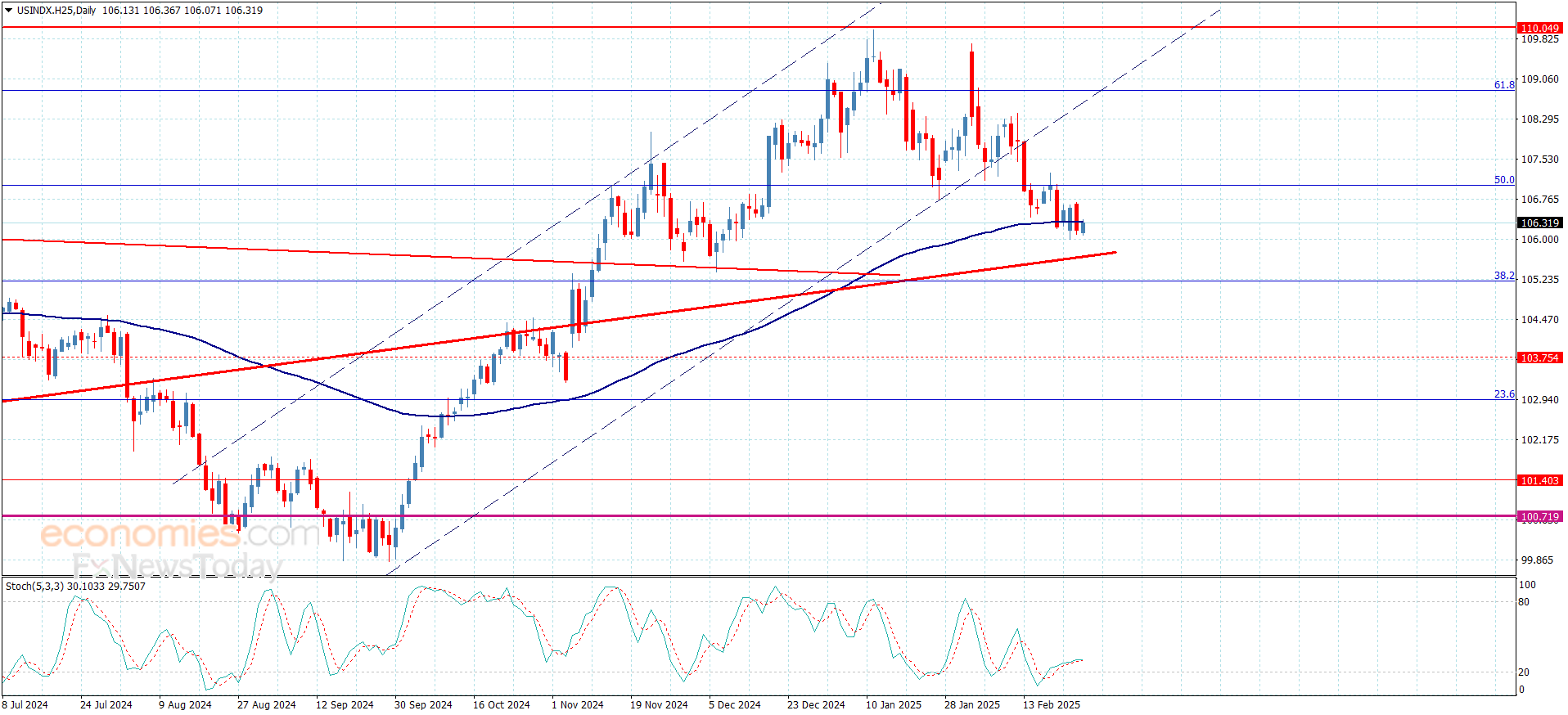Click the 13 Feb 2025 date label
The height and width of the screenshot is (715, 1568).
1052,704
